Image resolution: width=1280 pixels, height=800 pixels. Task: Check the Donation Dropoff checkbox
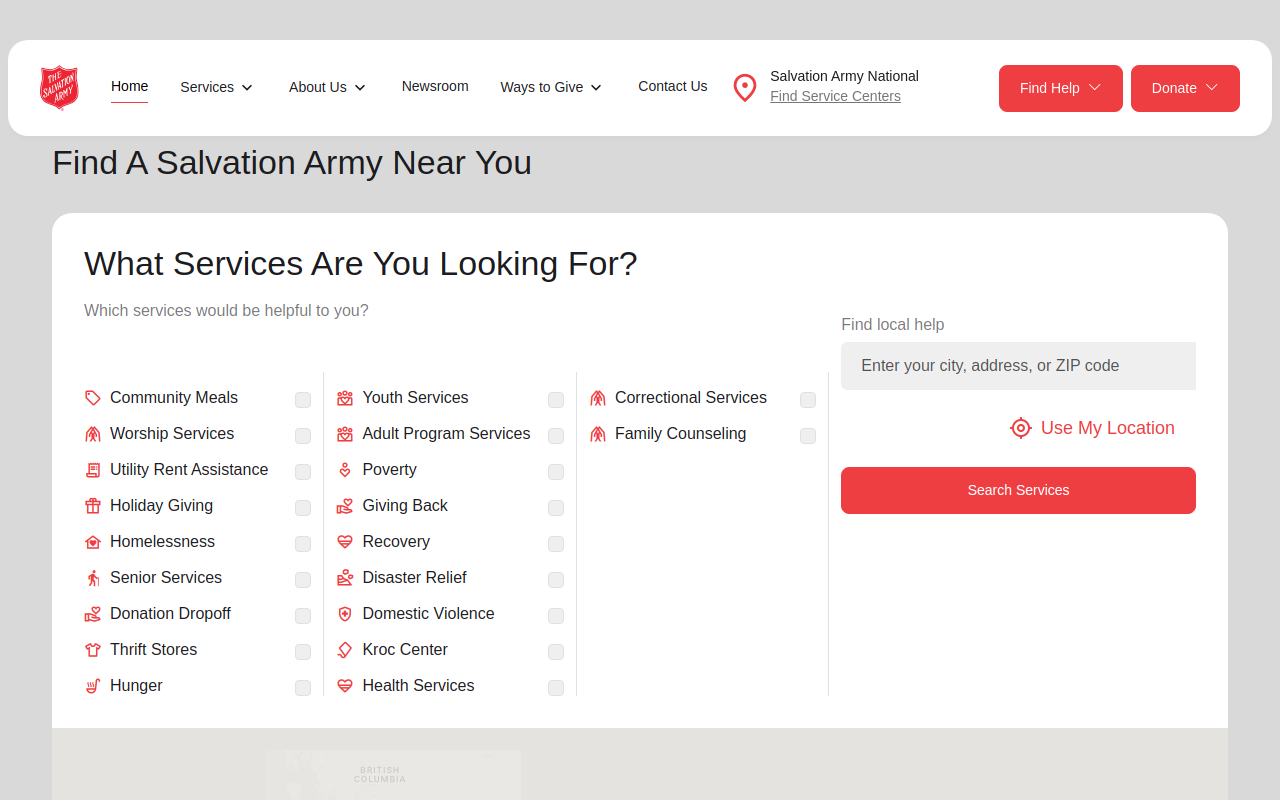pyautogui.click(x=303, y=616)
